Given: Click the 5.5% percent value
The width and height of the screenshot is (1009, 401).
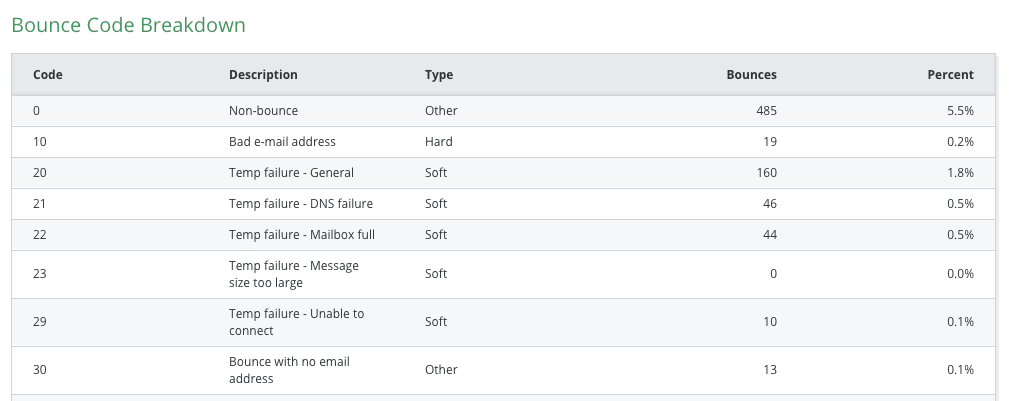Looking at the screenshot, I should tap(959, 111).
